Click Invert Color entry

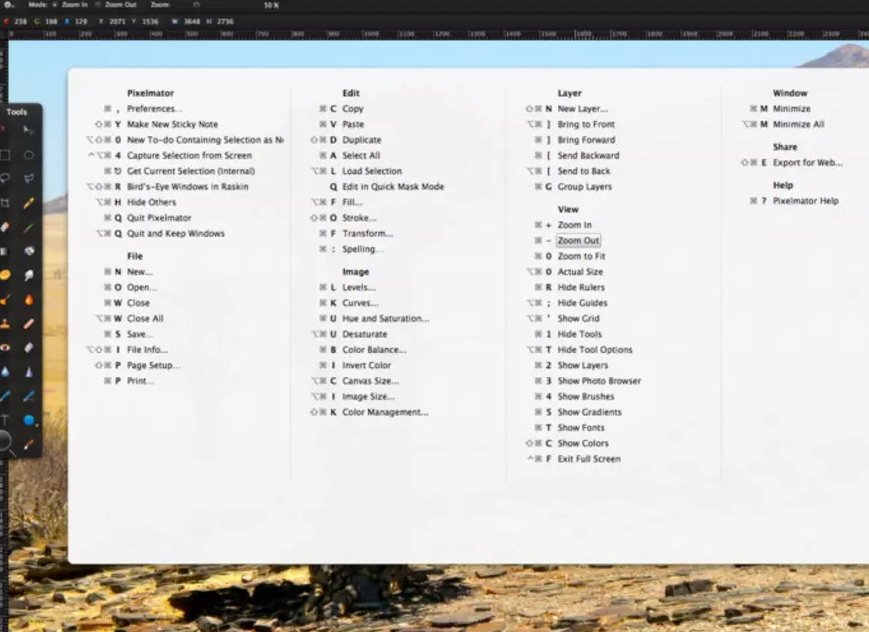point(366,365)
